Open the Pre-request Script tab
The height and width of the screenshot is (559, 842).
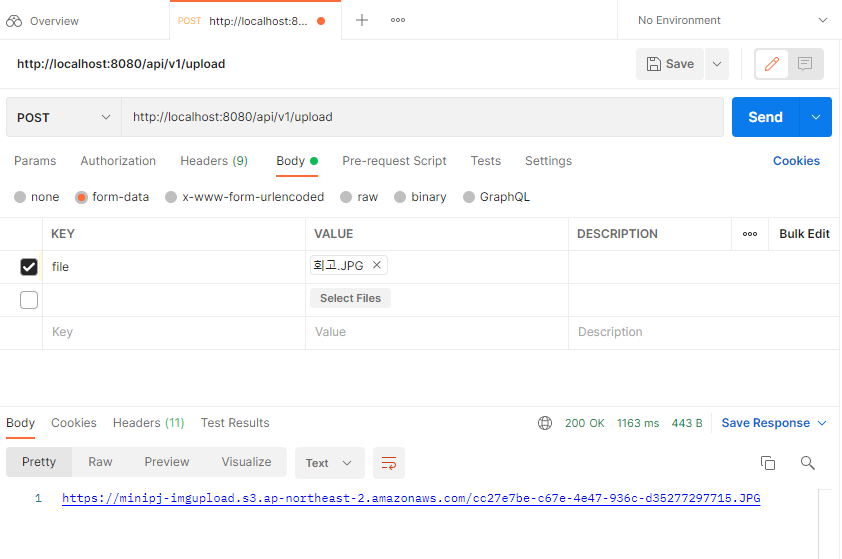tap(394, 161)
